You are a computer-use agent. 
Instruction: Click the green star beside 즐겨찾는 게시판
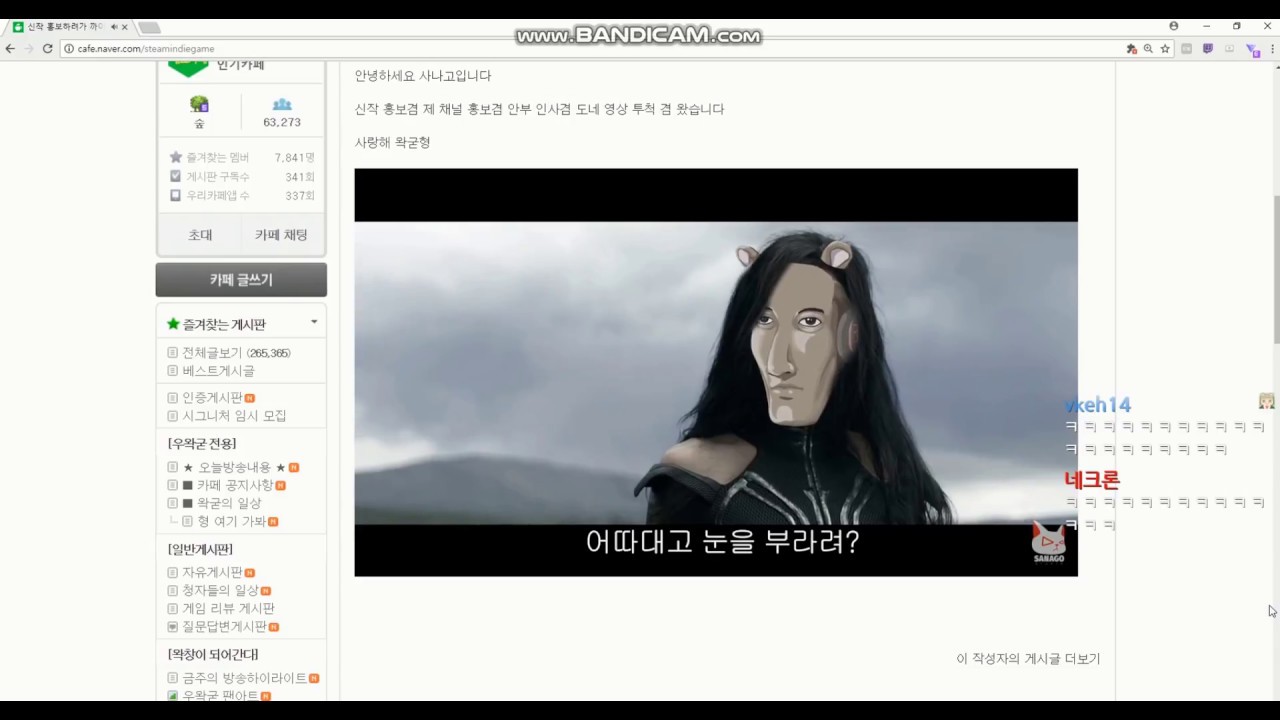click(x=173, y=324)
